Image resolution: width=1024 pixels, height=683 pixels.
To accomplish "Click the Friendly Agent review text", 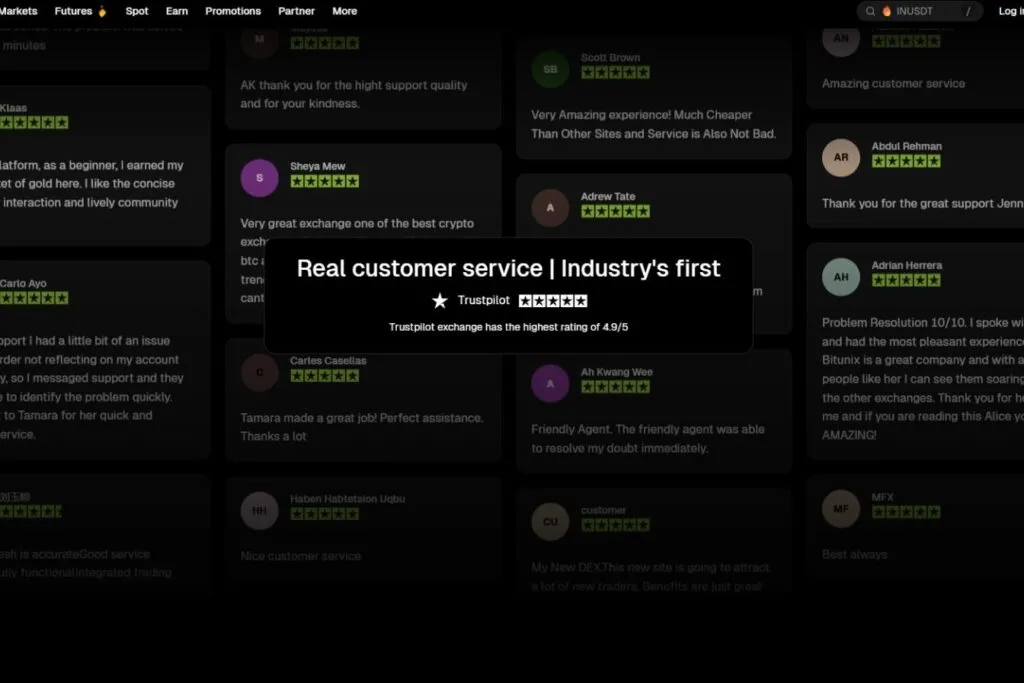I will pyautogui.click(x=647, y=439).
